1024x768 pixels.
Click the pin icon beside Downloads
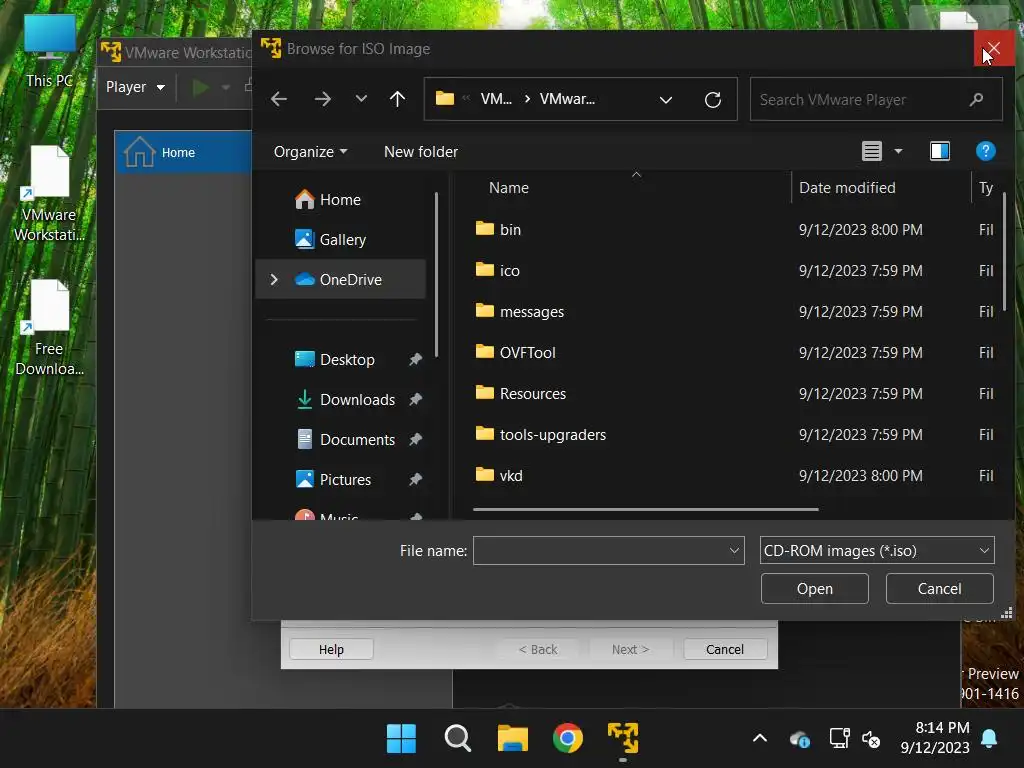click(x=415, y=400)
